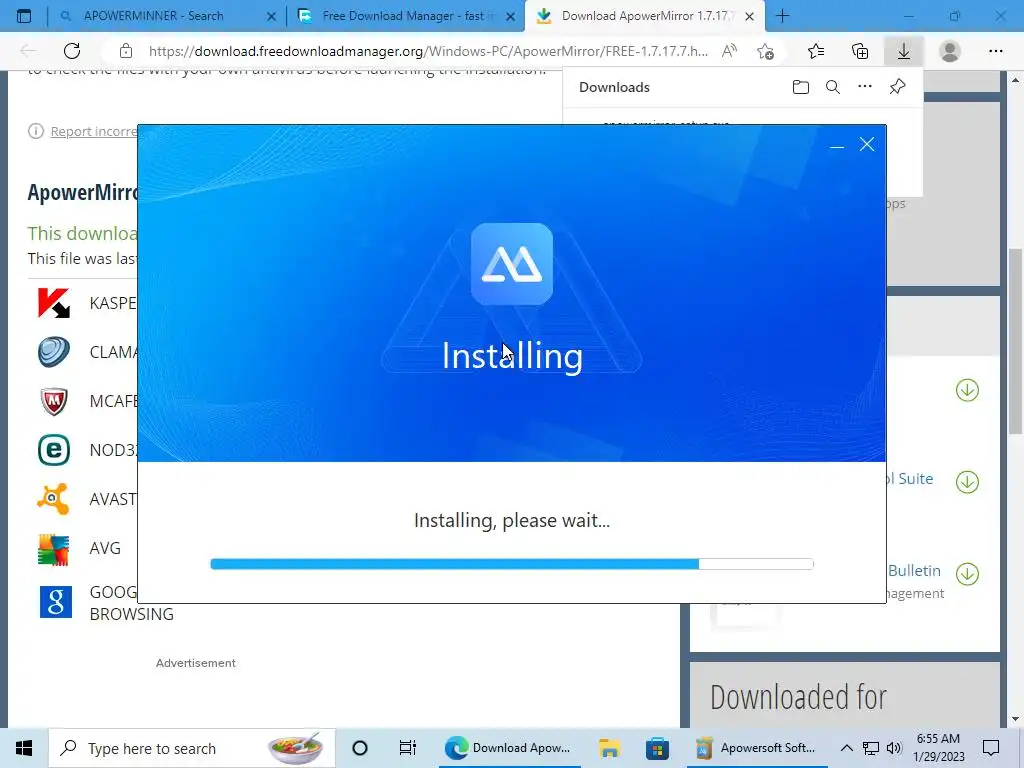Open the Edge tab actions menu
1024x768 pixels.
[x=24, y=16]
